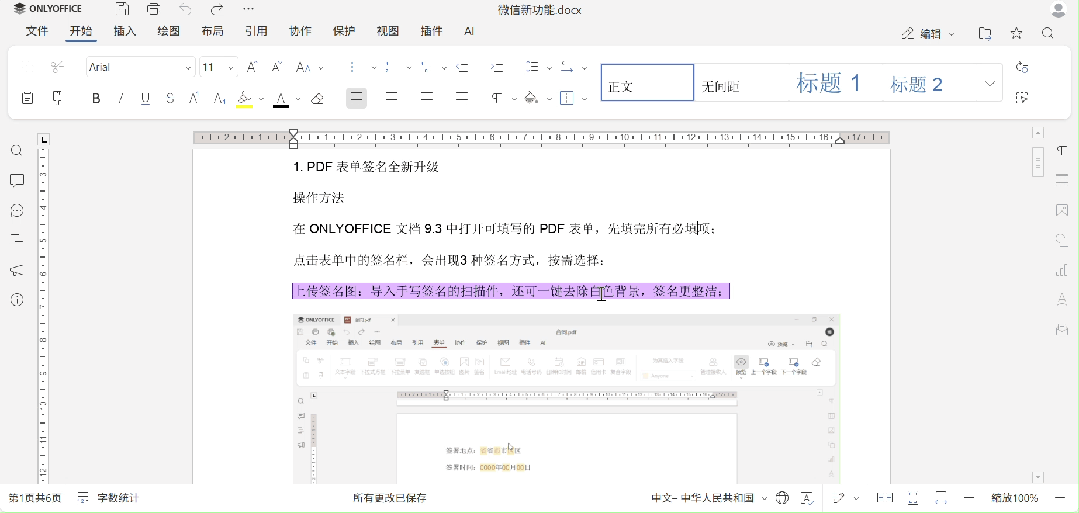1079x513 pixels.
Task: Switch to the 布局 tab
Action: click(212, 32)
